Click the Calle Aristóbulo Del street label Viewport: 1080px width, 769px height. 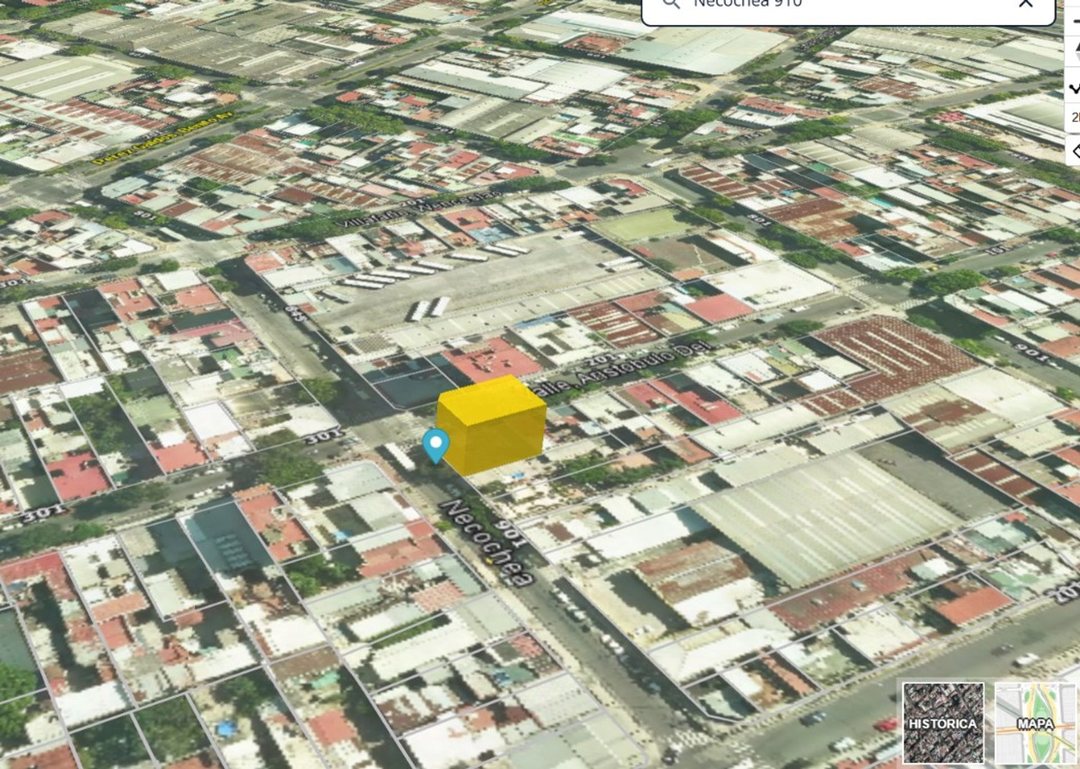622,369
